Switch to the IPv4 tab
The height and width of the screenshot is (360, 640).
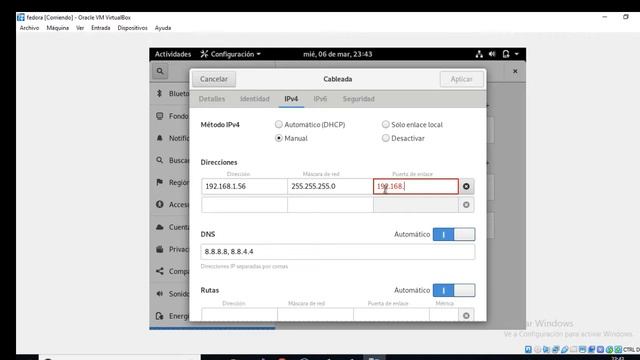pos(291,99)
